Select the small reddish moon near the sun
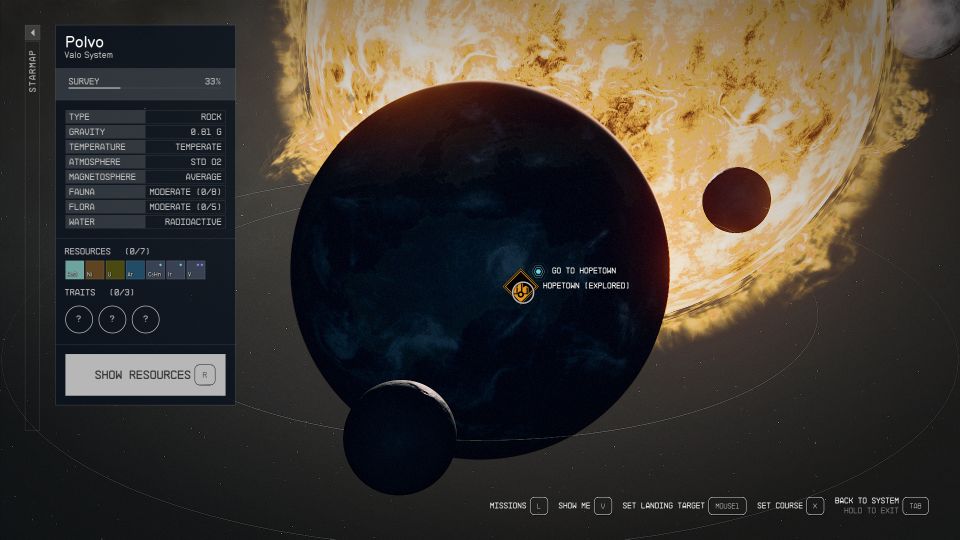 click(x=737, y=200)
